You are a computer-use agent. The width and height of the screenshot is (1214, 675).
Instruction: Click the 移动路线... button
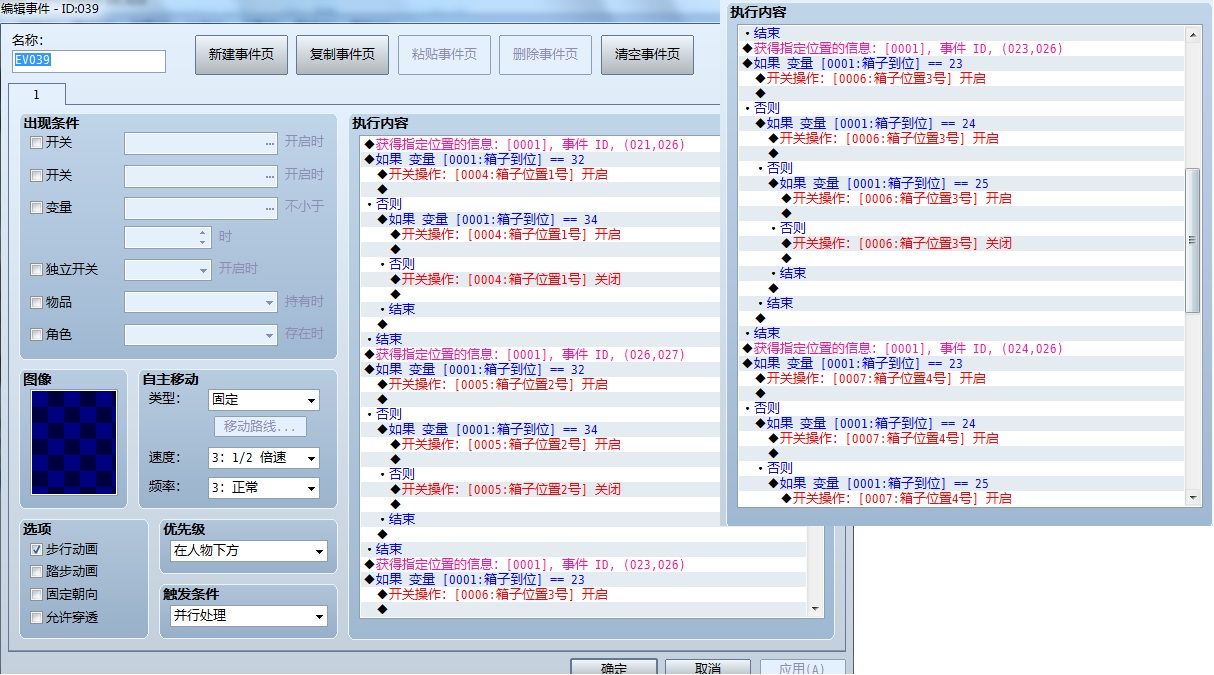coord(259,427)
